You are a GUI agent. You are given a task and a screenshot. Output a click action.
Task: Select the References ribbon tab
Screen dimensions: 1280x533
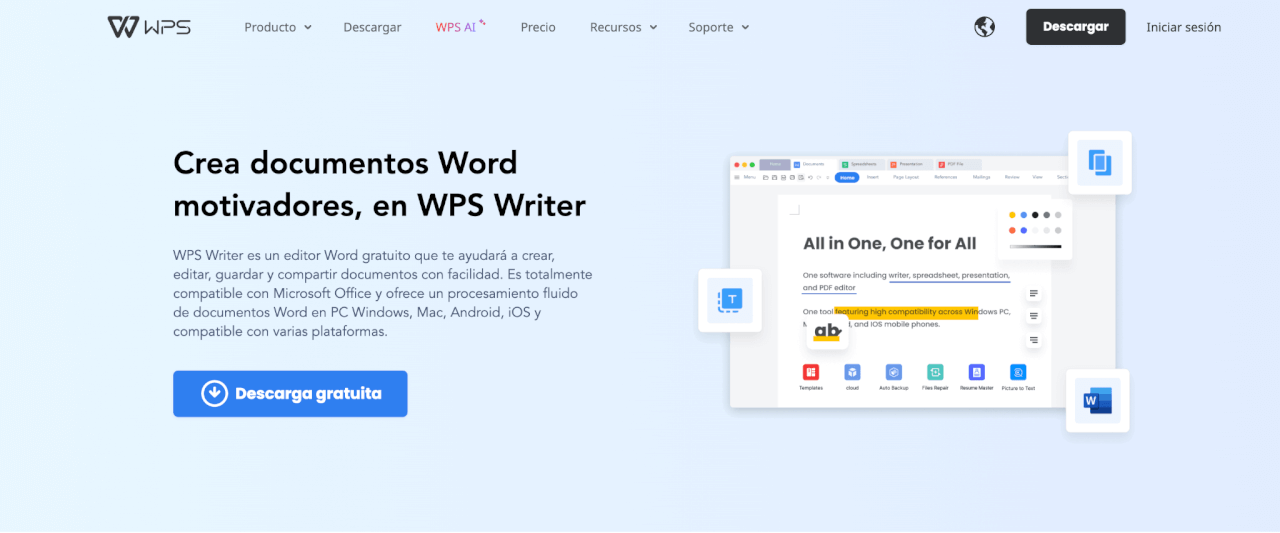click(945, 177)
